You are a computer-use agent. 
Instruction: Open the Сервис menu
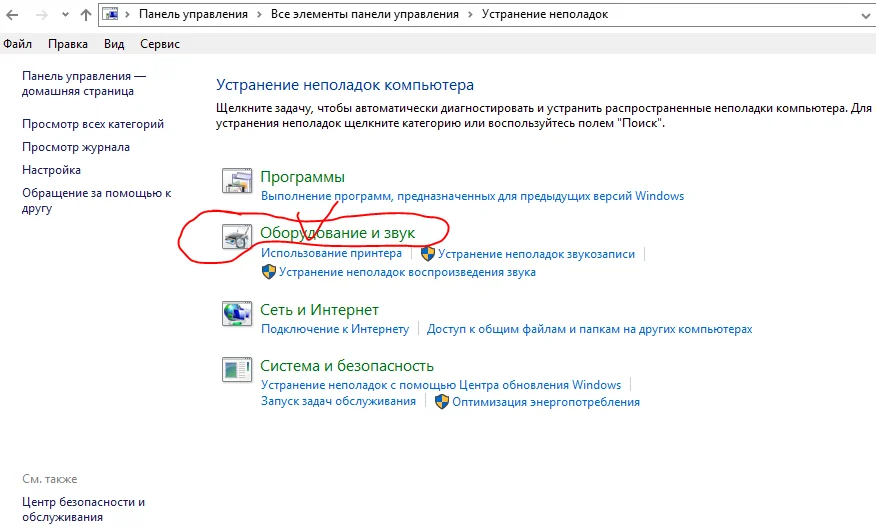coord(160,44)
